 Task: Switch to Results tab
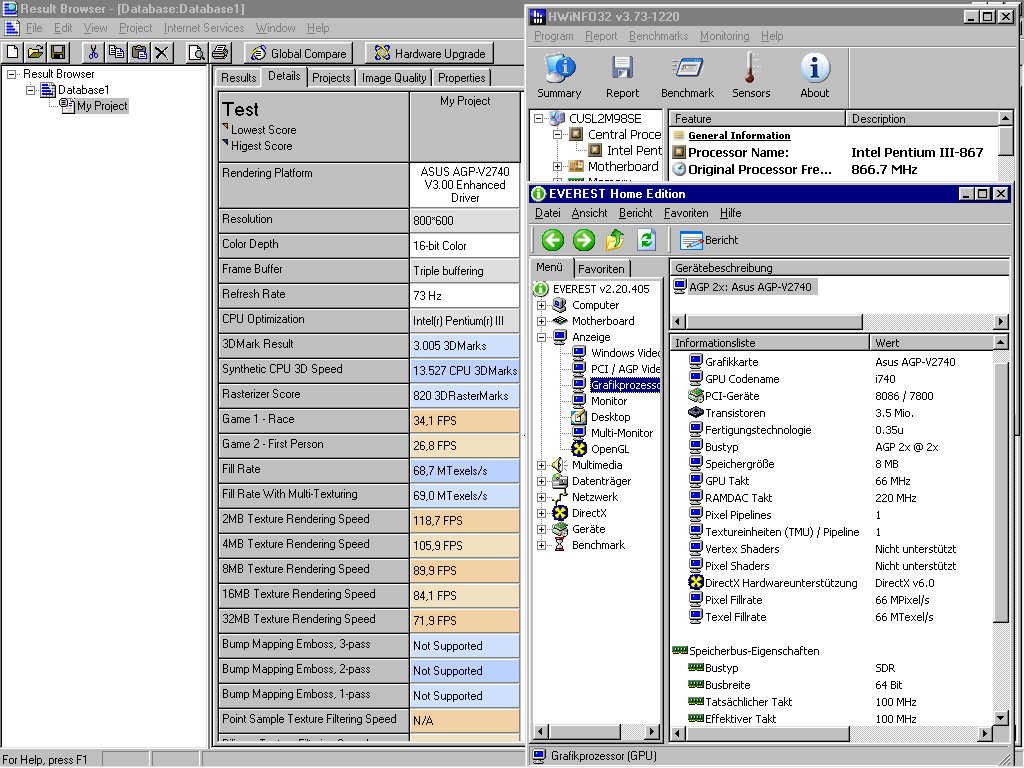tap(238, 78)
